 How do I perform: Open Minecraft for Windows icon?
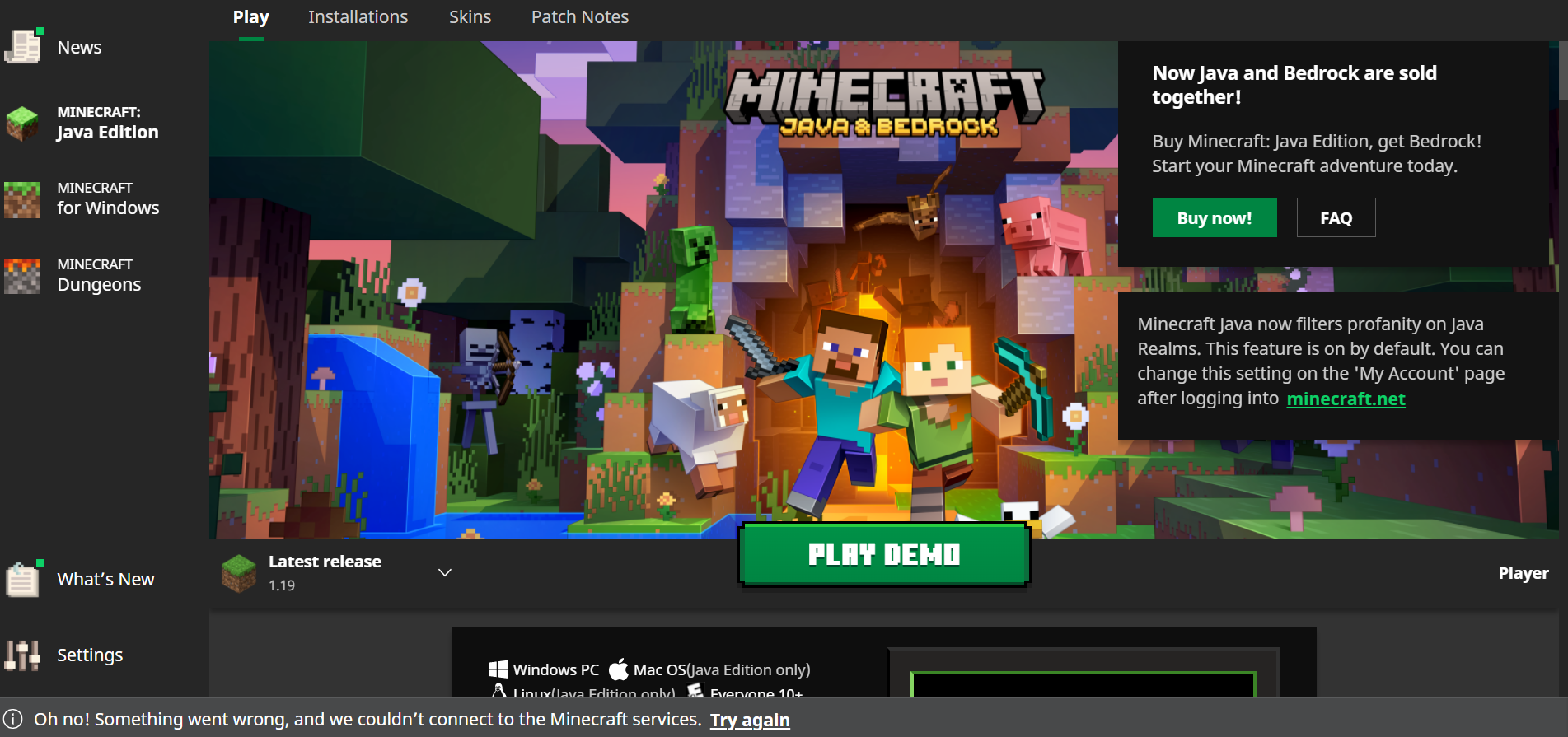click(22, 199)
